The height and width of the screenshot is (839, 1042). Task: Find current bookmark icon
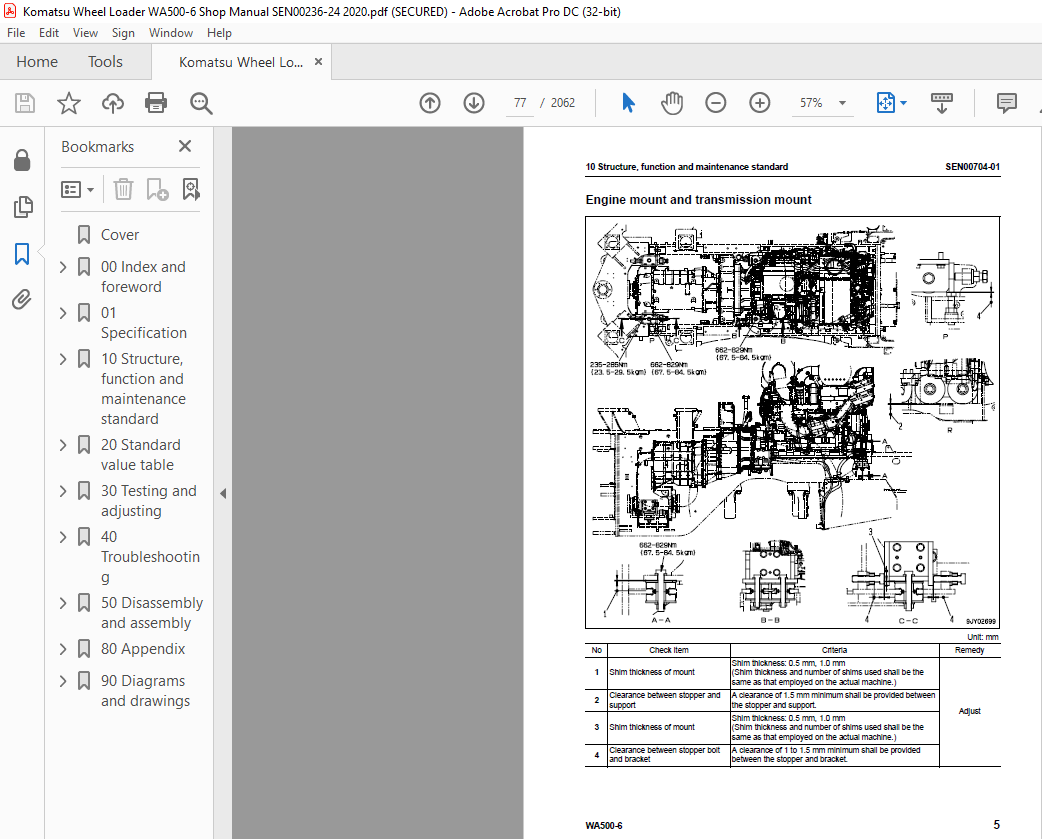[x=191, y=189]
